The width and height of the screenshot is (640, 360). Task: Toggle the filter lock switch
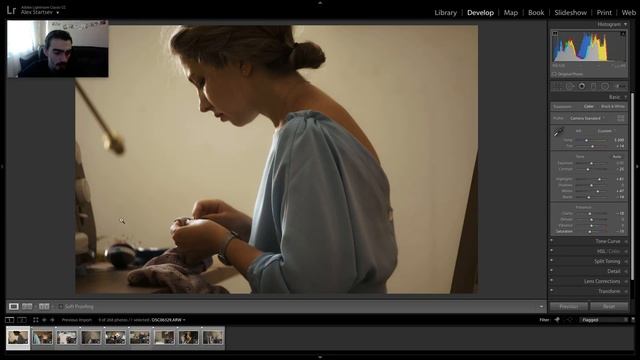(x=633, y=320)
